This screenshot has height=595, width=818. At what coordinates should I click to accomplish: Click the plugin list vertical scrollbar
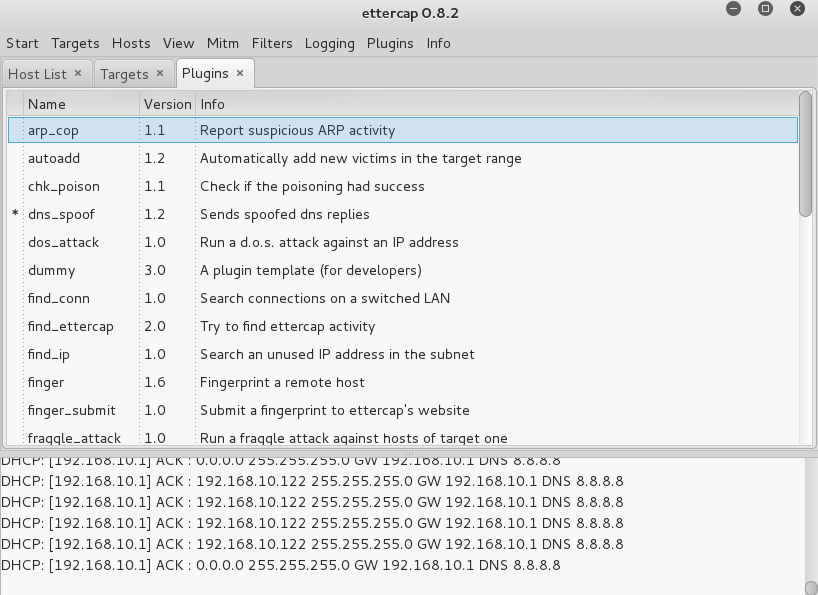[x=805, y=154]
